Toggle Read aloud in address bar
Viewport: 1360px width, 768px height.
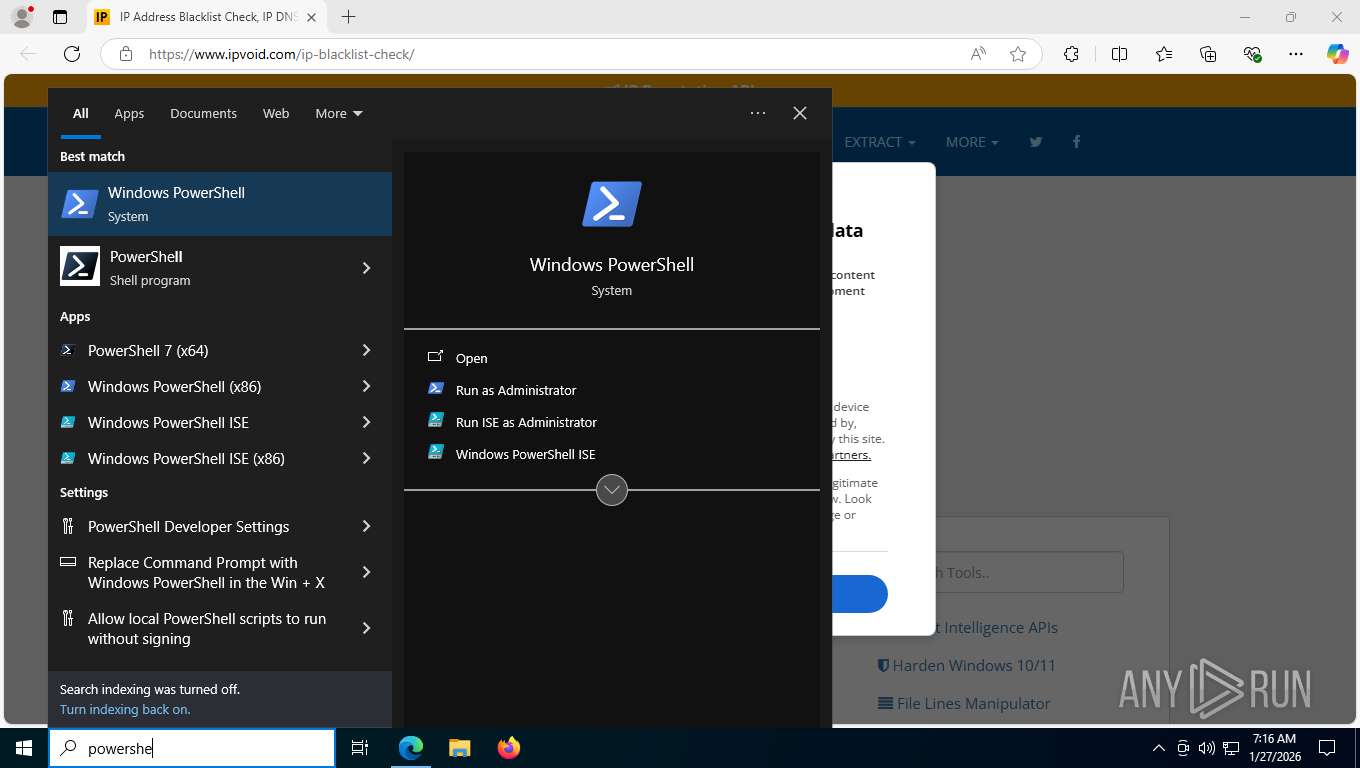(x=978, y=54)
